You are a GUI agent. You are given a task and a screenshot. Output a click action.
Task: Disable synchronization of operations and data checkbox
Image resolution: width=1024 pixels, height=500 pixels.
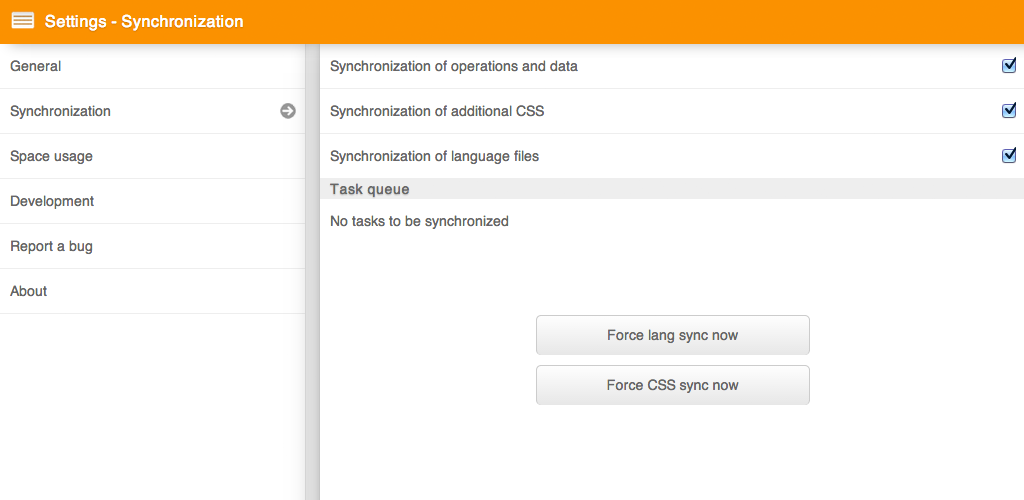tap(1009, 66)
